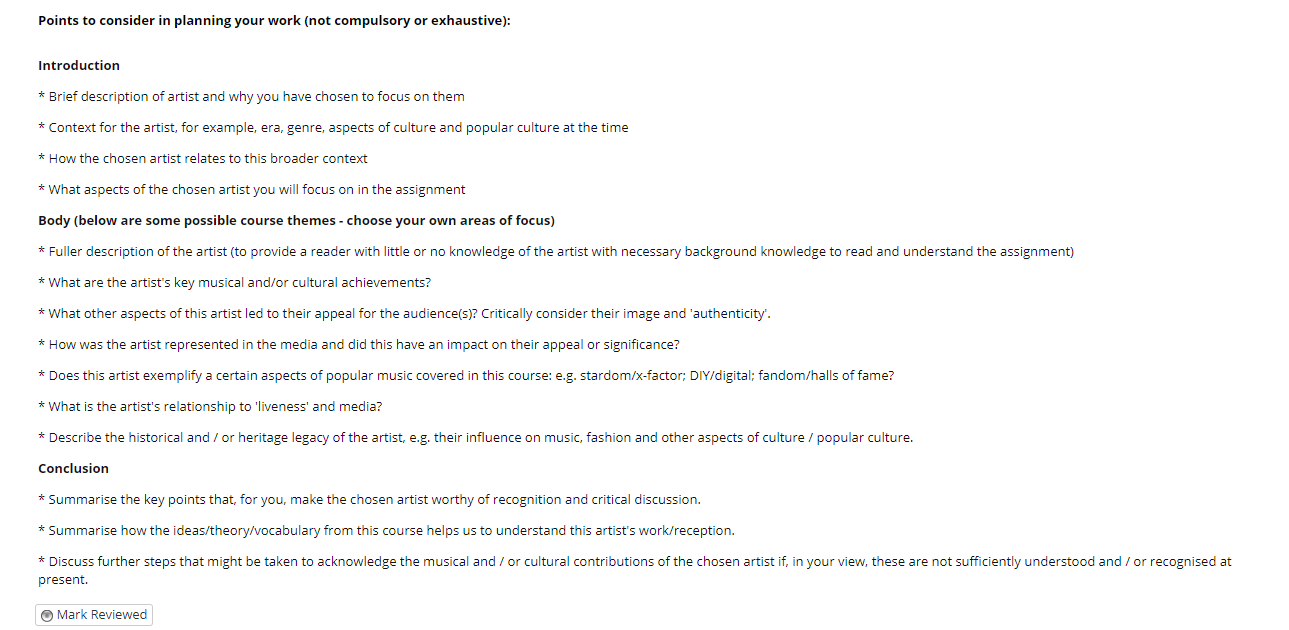Click the 'relates to this broader context' line
This screenshot has width=1289, height=630.
(203, 159)
